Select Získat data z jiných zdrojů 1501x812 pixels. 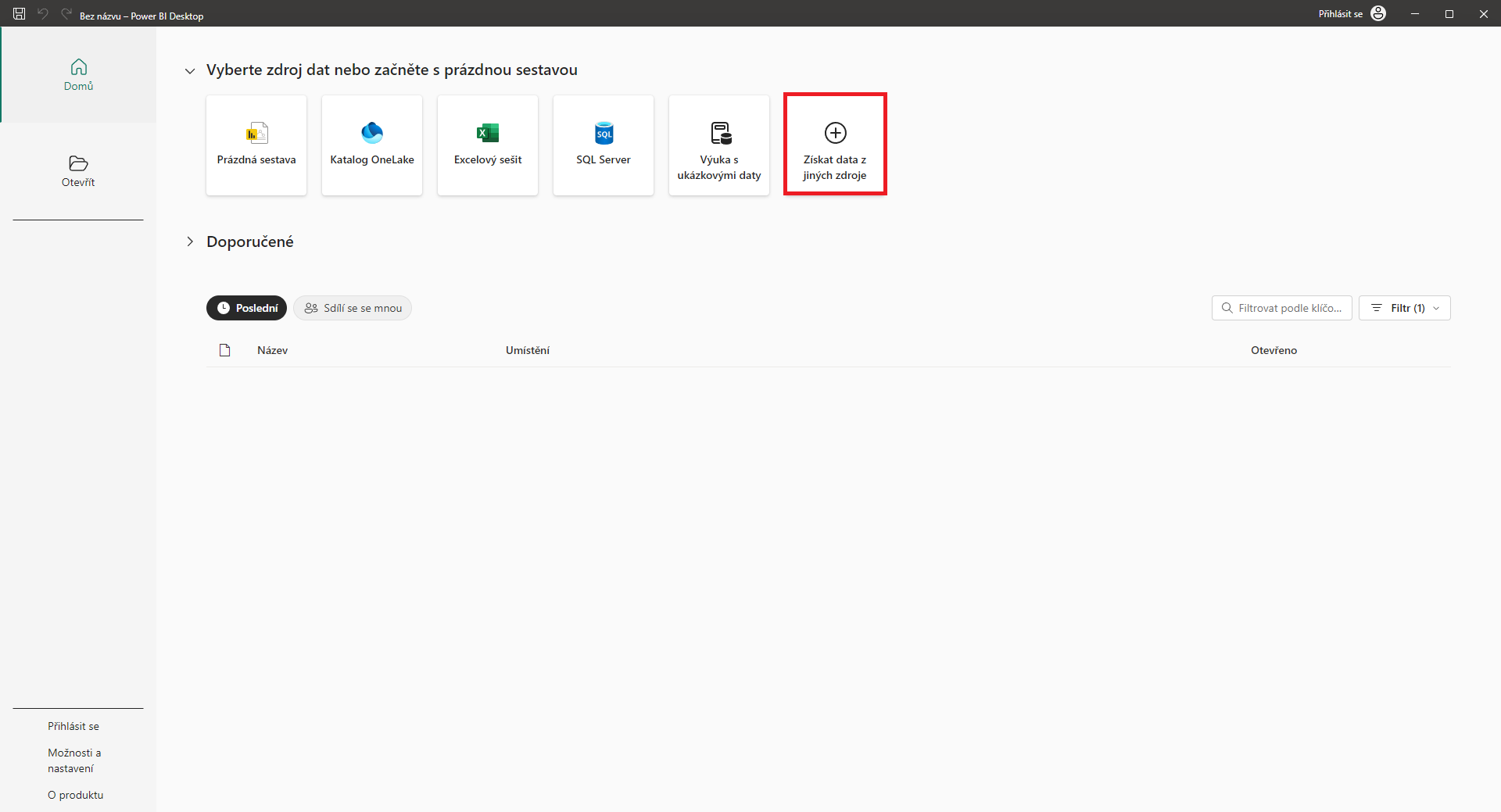pyautogui.click(x=835, y=144)
